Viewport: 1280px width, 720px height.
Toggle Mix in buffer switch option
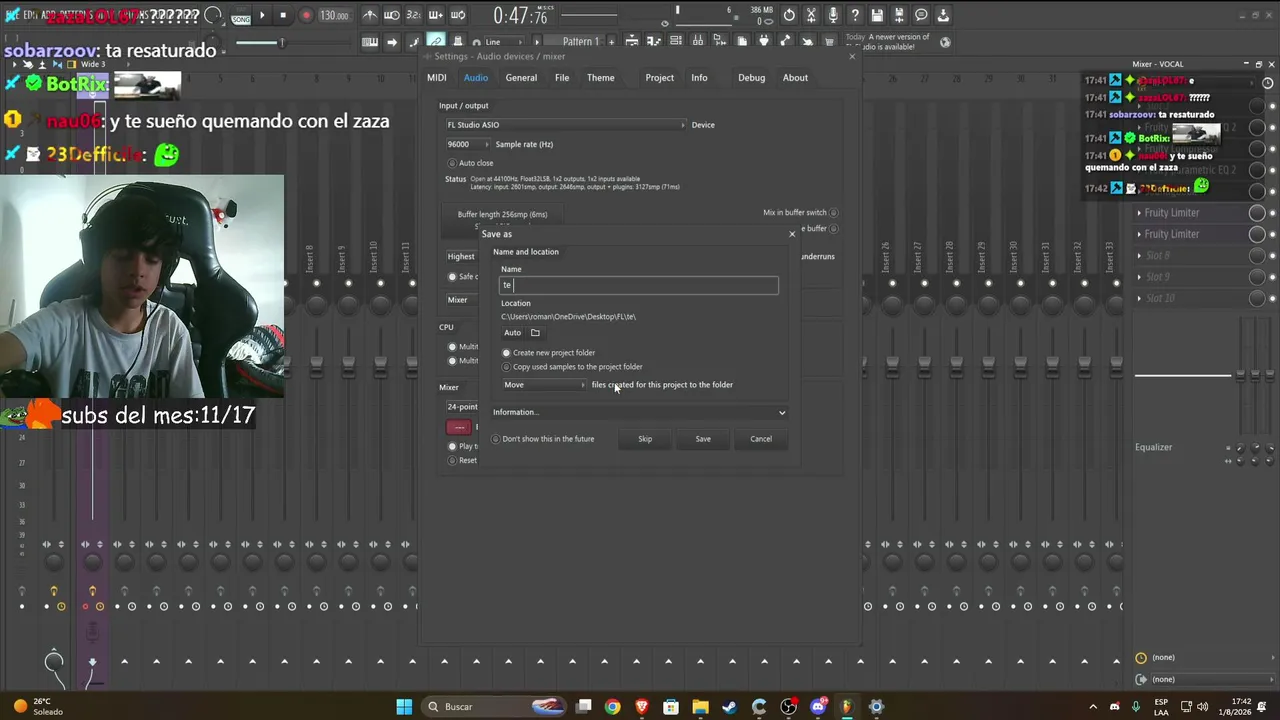tap(801, 213)
